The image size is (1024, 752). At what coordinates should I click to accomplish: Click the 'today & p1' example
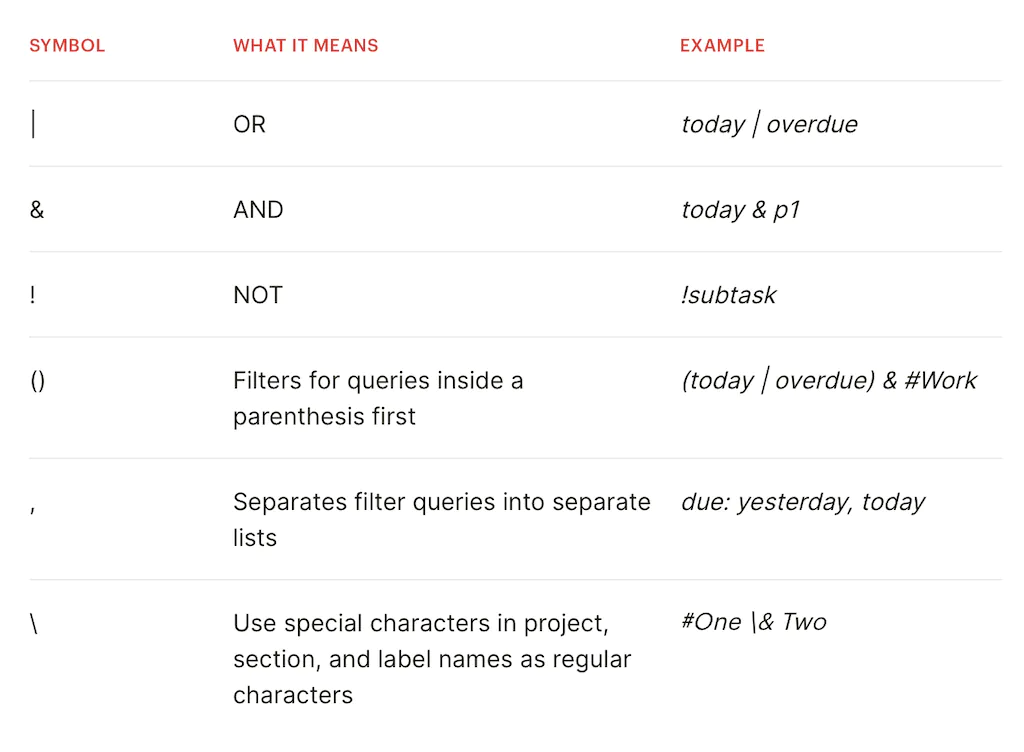click(x=740, y=210)
